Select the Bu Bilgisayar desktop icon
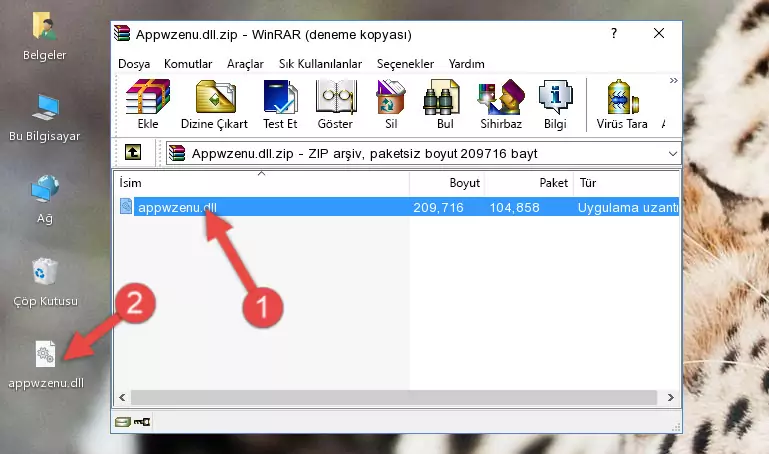The image size is (769, 454). [x=45, y=118]
